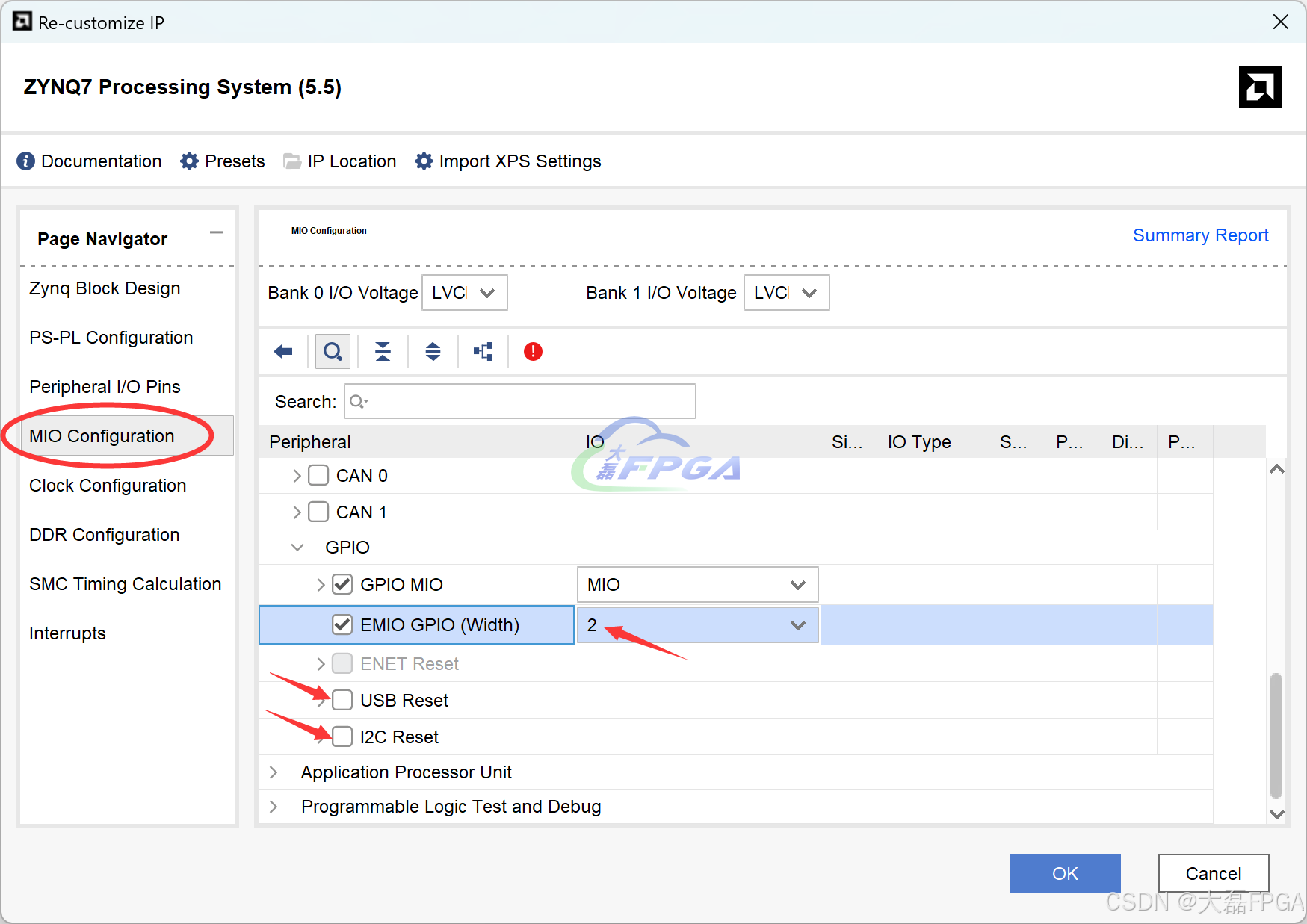1307x924 pixels.
Task: Open Presets menu
Action: [235, 161]
